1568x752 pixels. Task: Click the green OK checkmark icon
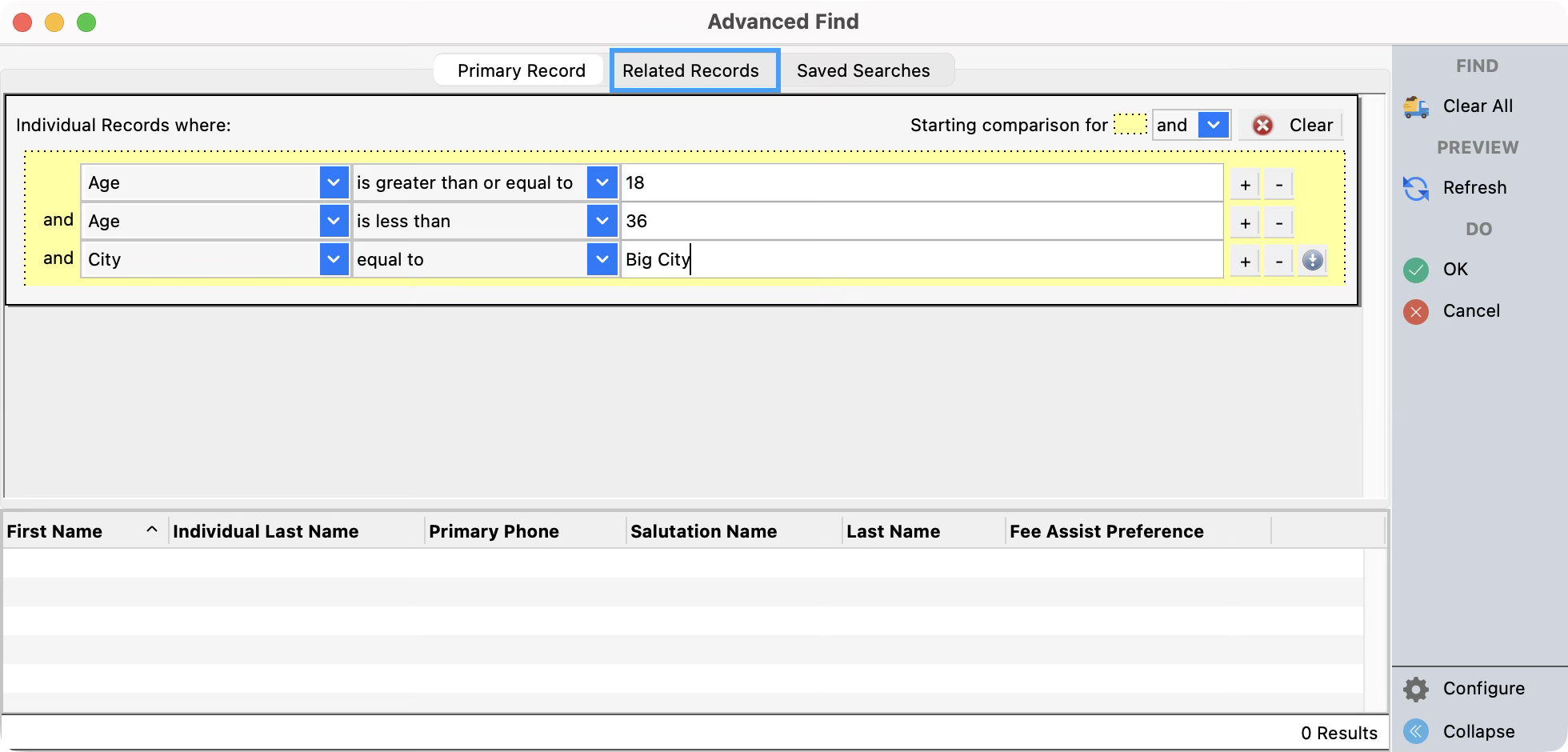tap(1416, 270)
